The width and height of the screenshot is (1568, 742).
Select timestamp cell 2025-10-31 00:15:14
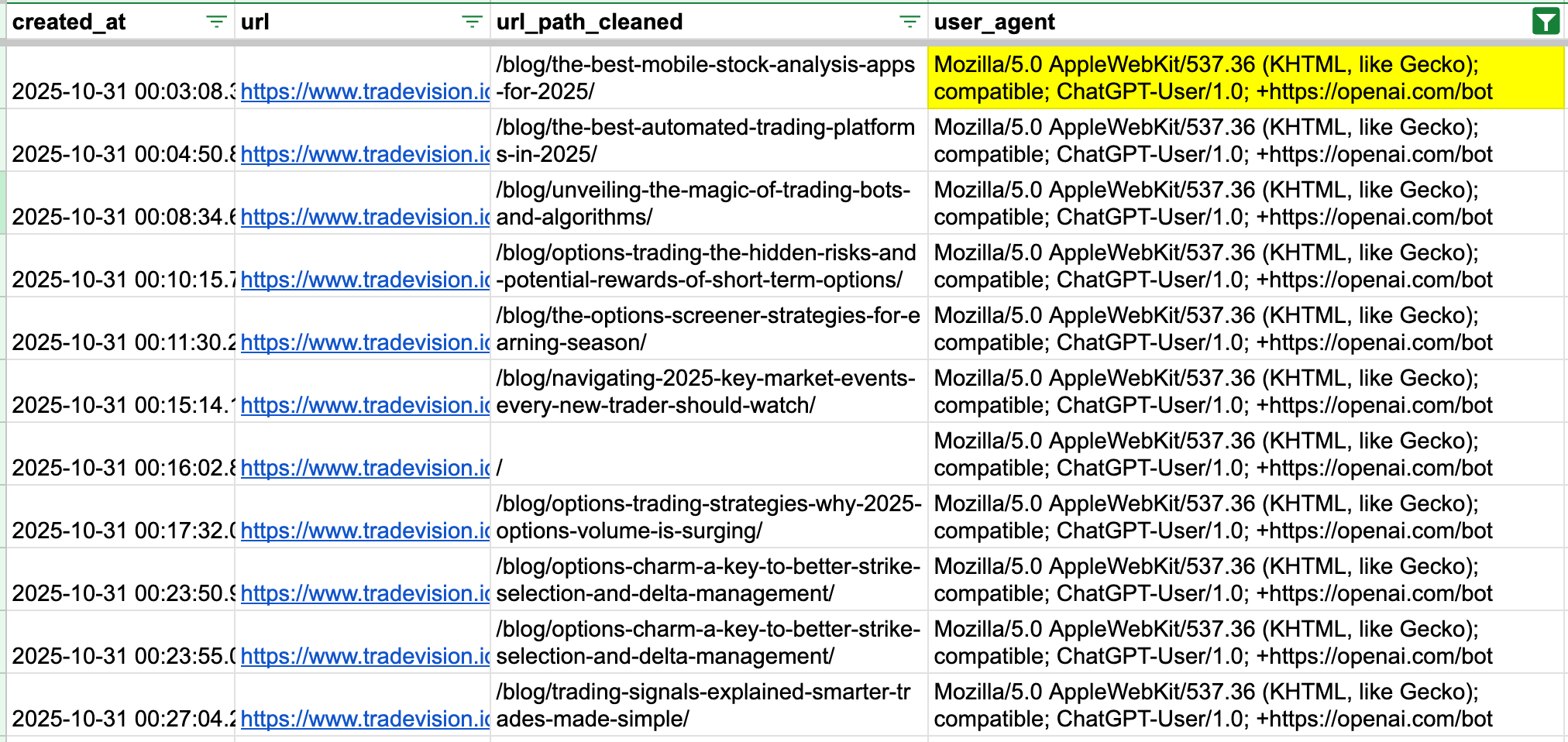click(120, 391)
